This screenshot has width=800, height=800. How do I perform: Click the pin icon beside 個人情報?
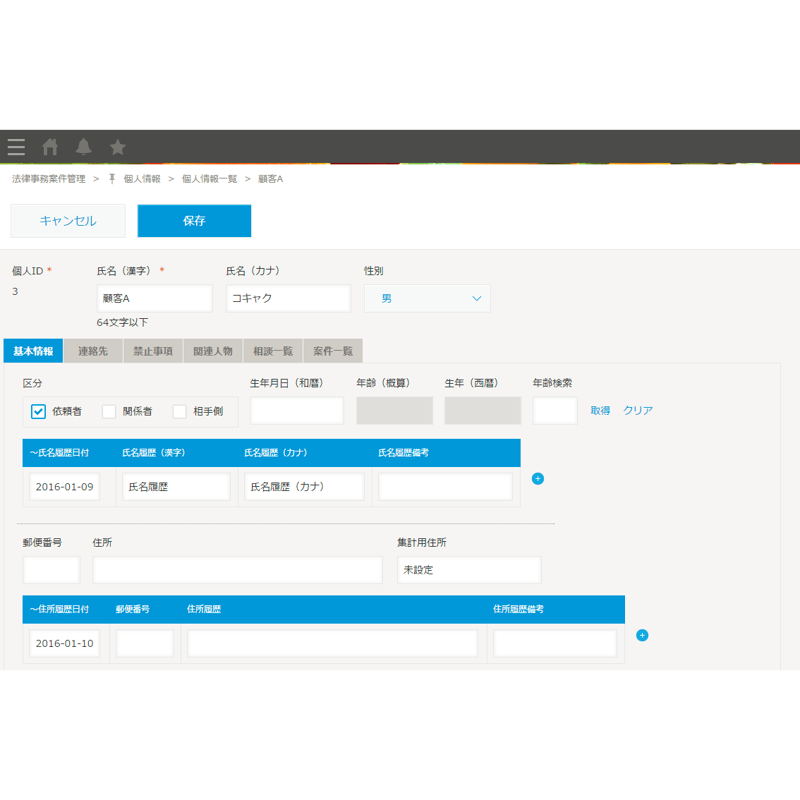112,179
